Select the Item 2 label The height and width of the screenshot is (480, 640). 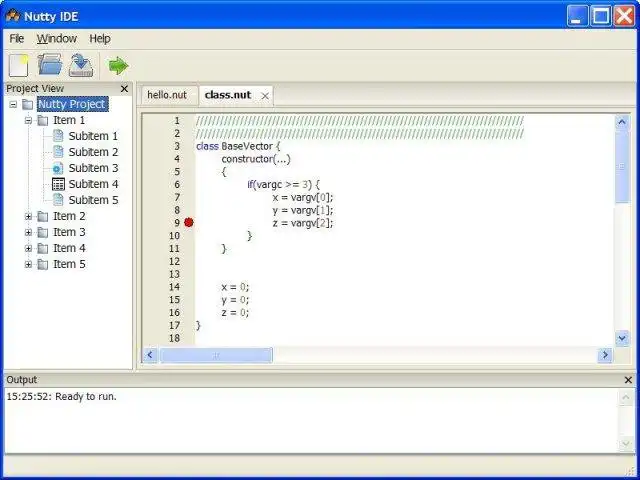(69, 216)
